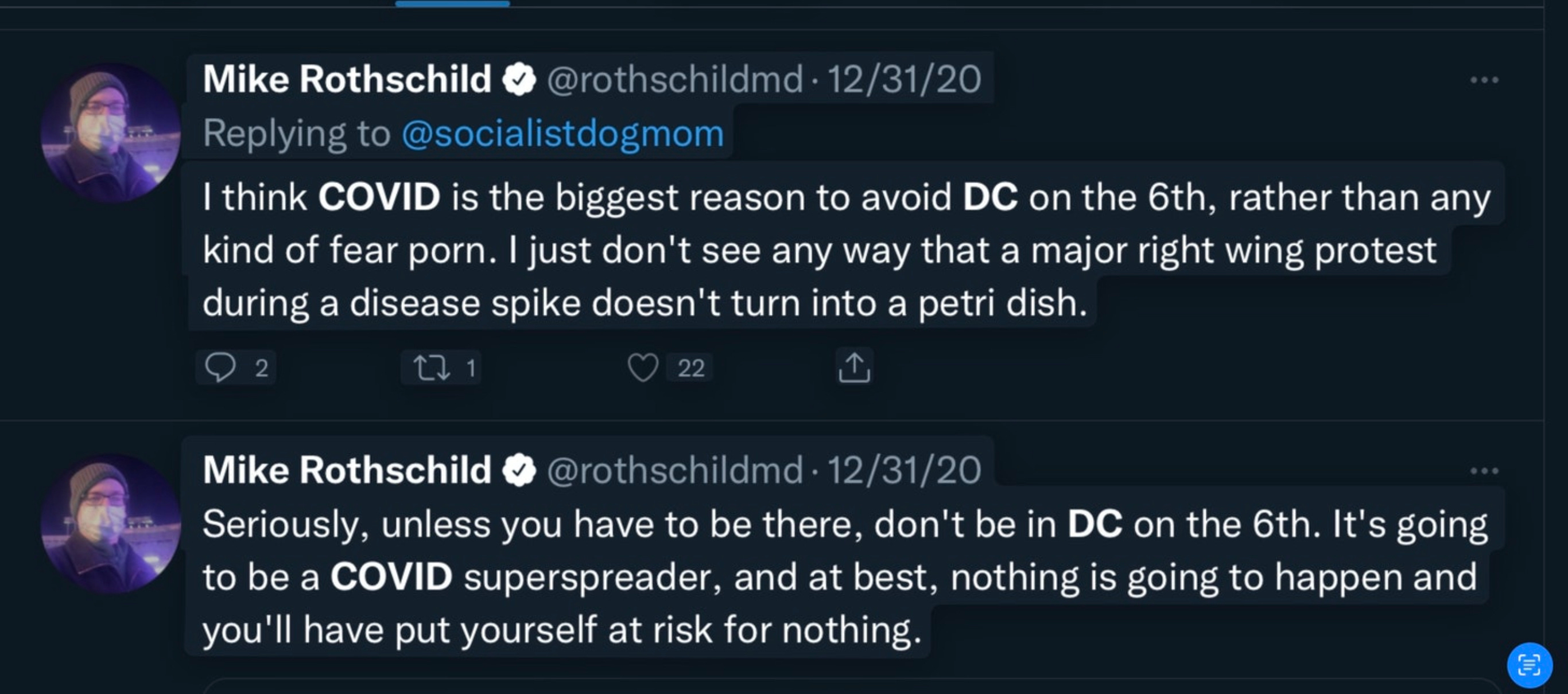The height and width of the screenshot is (694, 1568).
Task: Select the tab marked by the blue indicator
Action: tap(452, 3)
